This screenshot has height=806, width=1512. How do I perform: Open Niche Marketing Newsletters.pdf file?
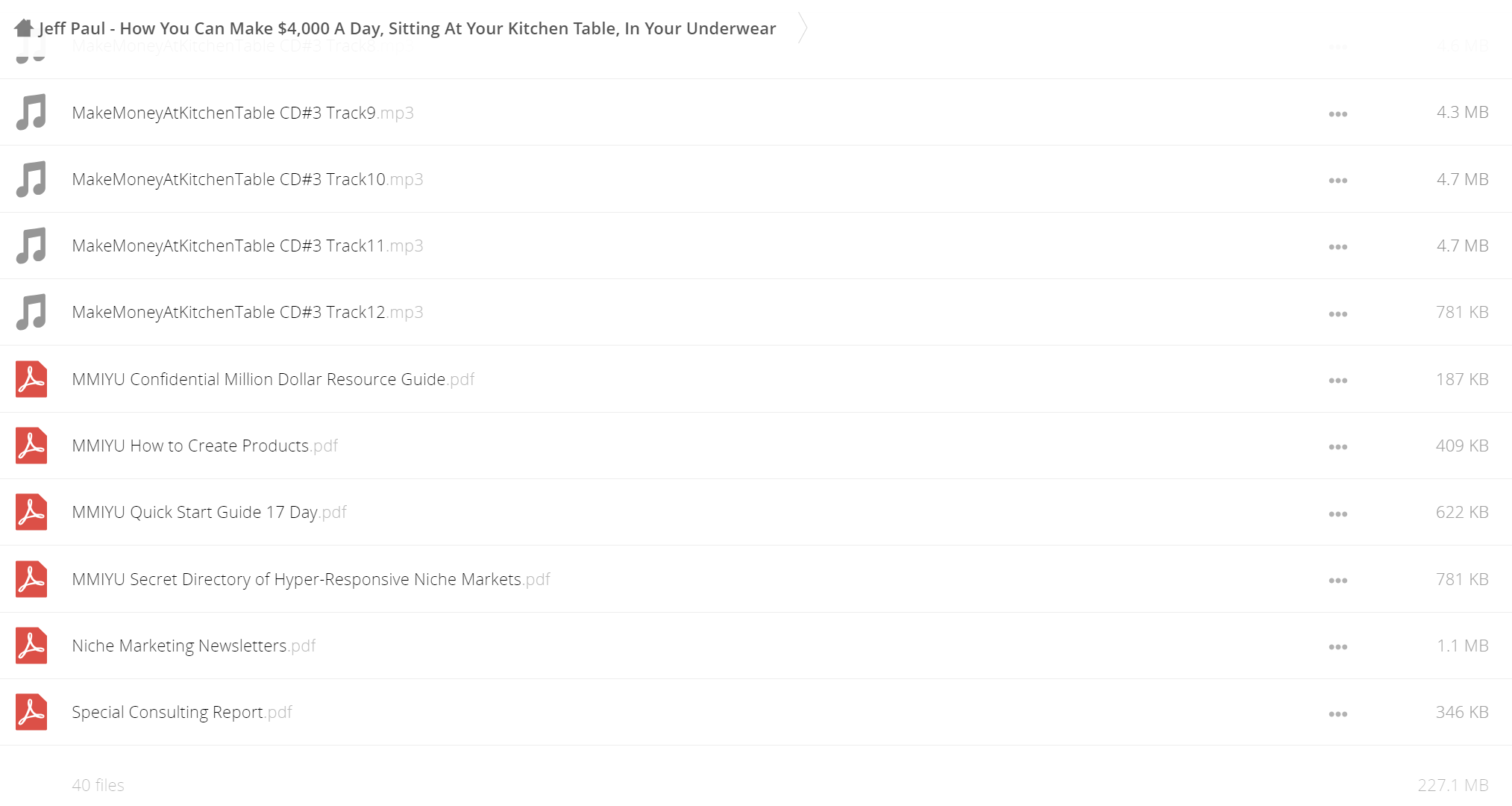pyautogui.click(x=194, y=646)
